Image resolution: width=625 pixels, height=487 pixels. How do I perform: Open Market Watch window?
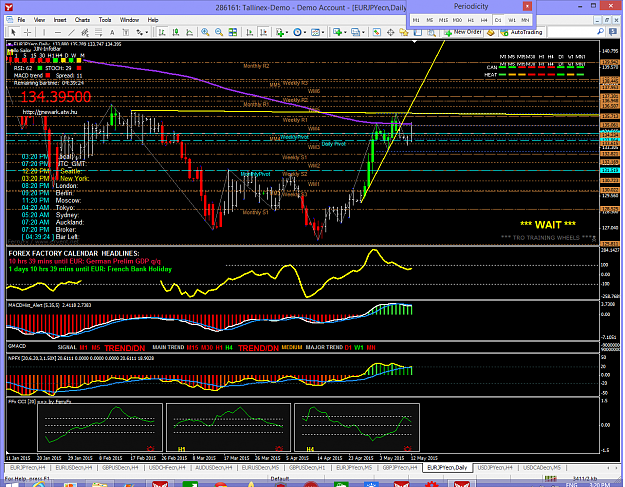tap(376, 32)
